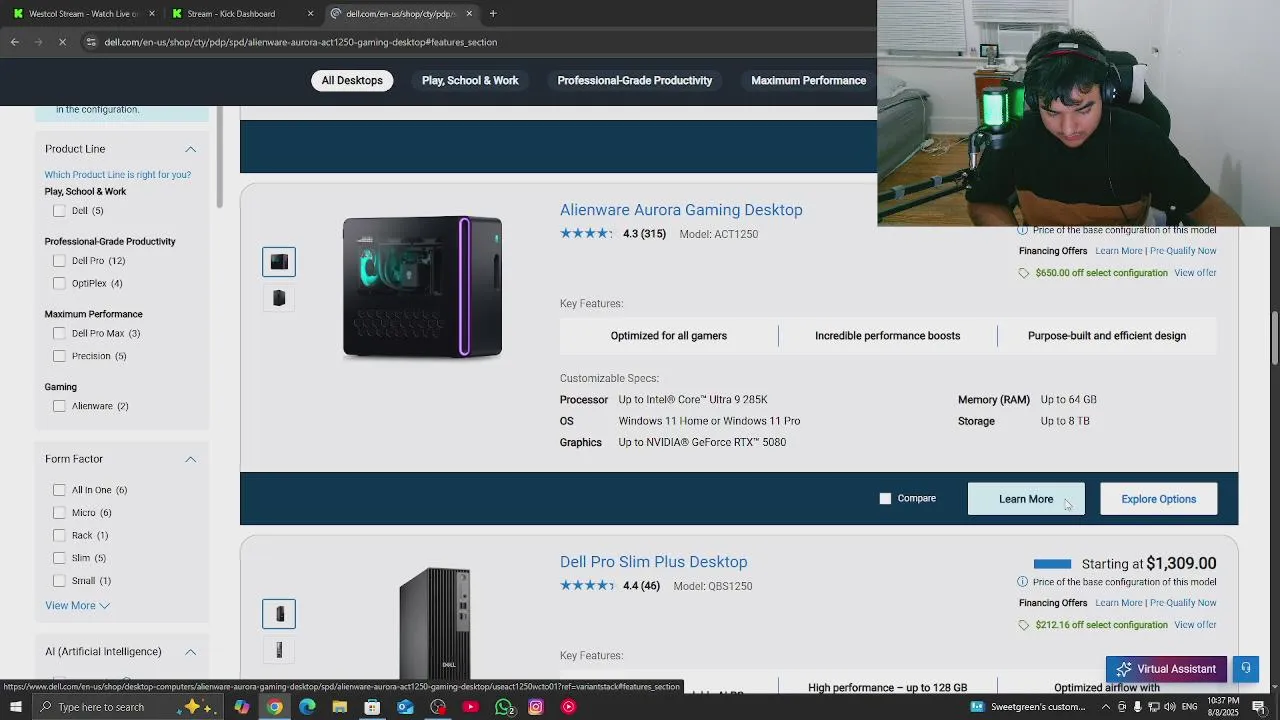Screen dimensions: 1280x720
Task: Expand View More form factors
Action: click(x=77, y=605)
